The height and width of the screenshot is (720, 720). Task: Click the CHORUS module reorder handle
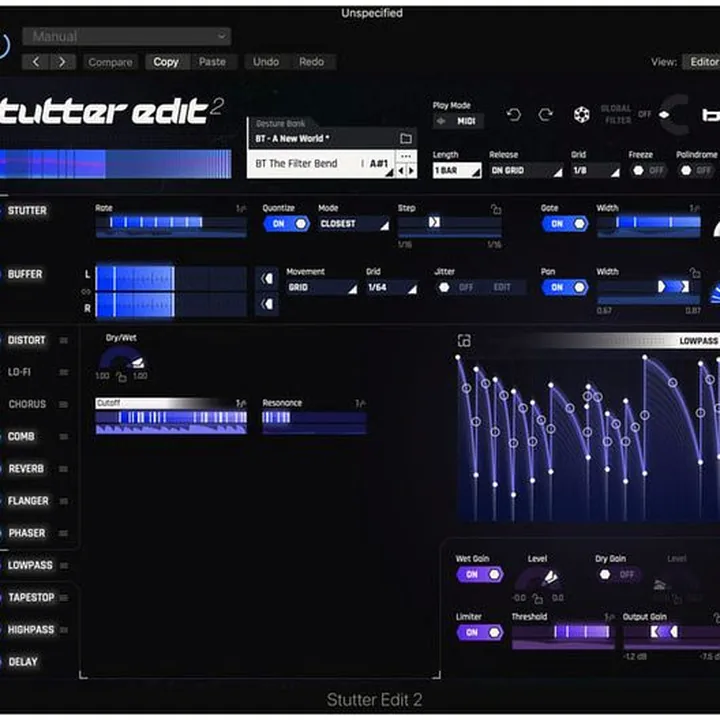click(64, 404)
